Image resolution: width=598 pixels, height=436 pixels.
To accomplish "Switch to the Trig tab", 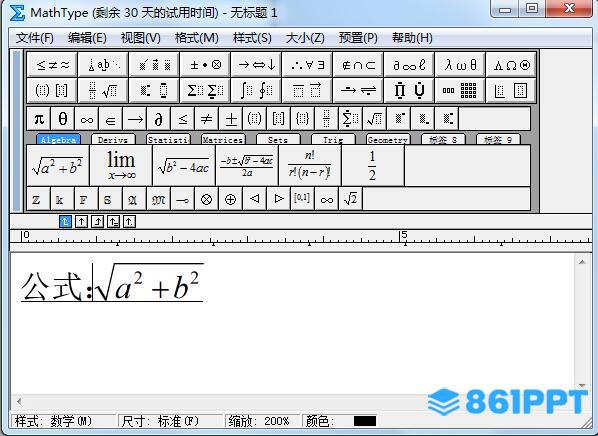I will 333,139.
